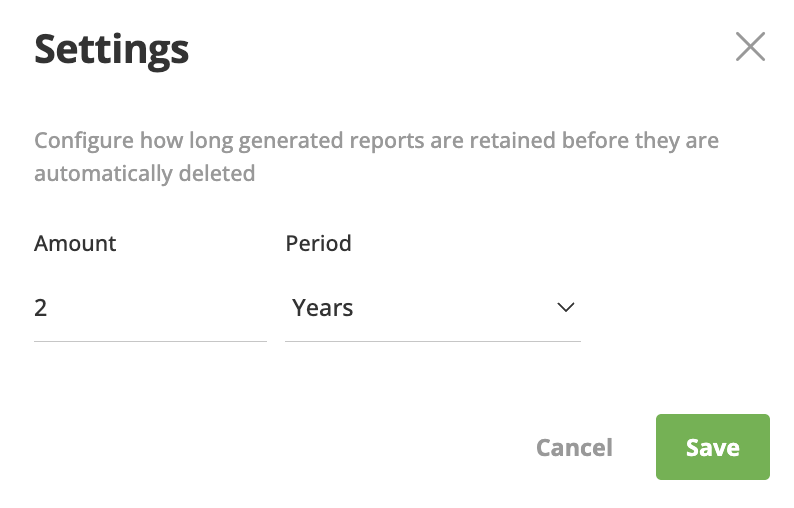794x508 pixels.
Task: Click the empty area right of Years text
Action: coord(451,308)
